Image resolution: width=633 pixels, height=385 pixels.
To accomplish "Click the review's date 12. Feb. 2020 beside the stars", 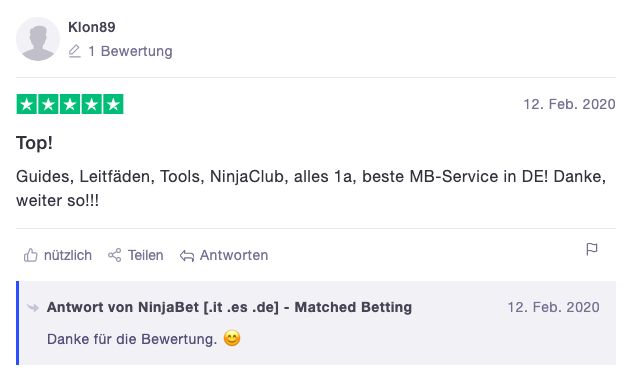I will (570, 104).
